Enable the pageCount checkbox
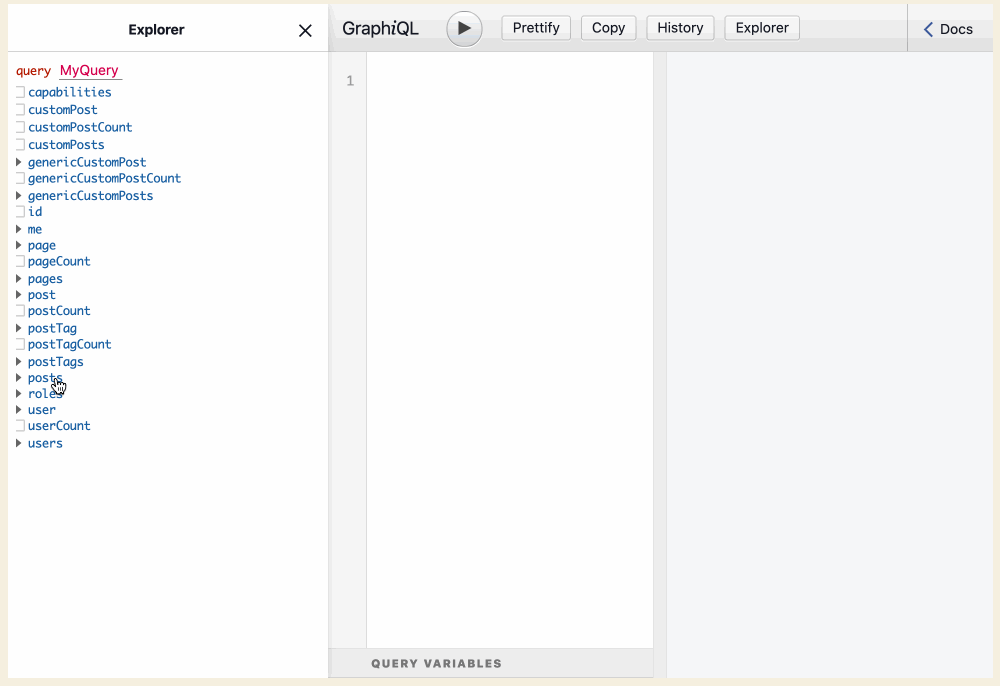This screenshot has width=1000, height=686. [20, 261]
